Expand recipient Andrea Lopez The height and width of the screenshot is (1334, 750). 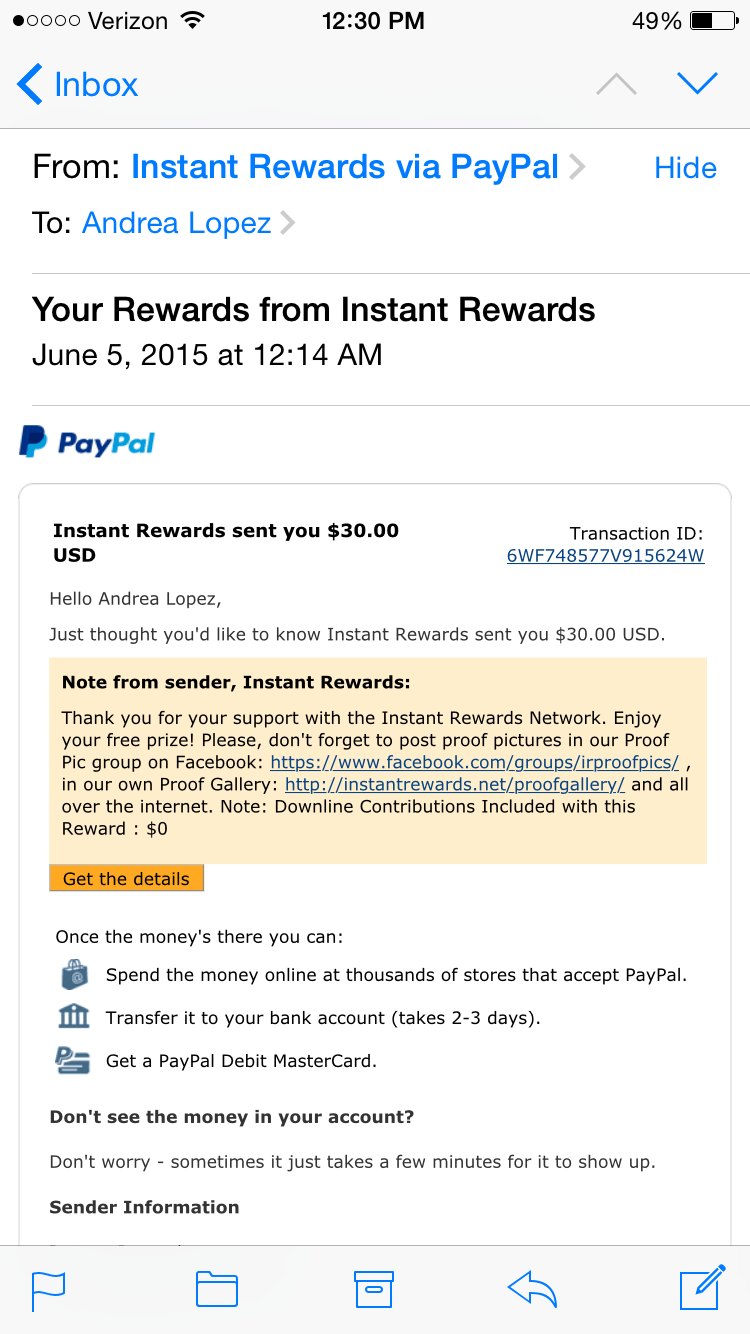(177, 222)
